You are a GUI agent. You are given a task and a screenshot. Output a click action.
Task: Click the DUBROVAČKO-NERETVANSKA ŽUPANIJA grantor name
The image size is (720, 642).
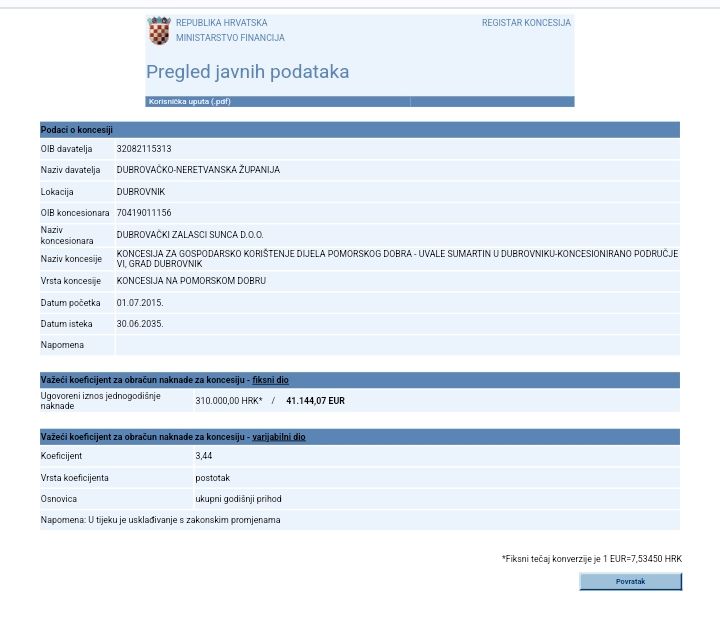[198, 170]
